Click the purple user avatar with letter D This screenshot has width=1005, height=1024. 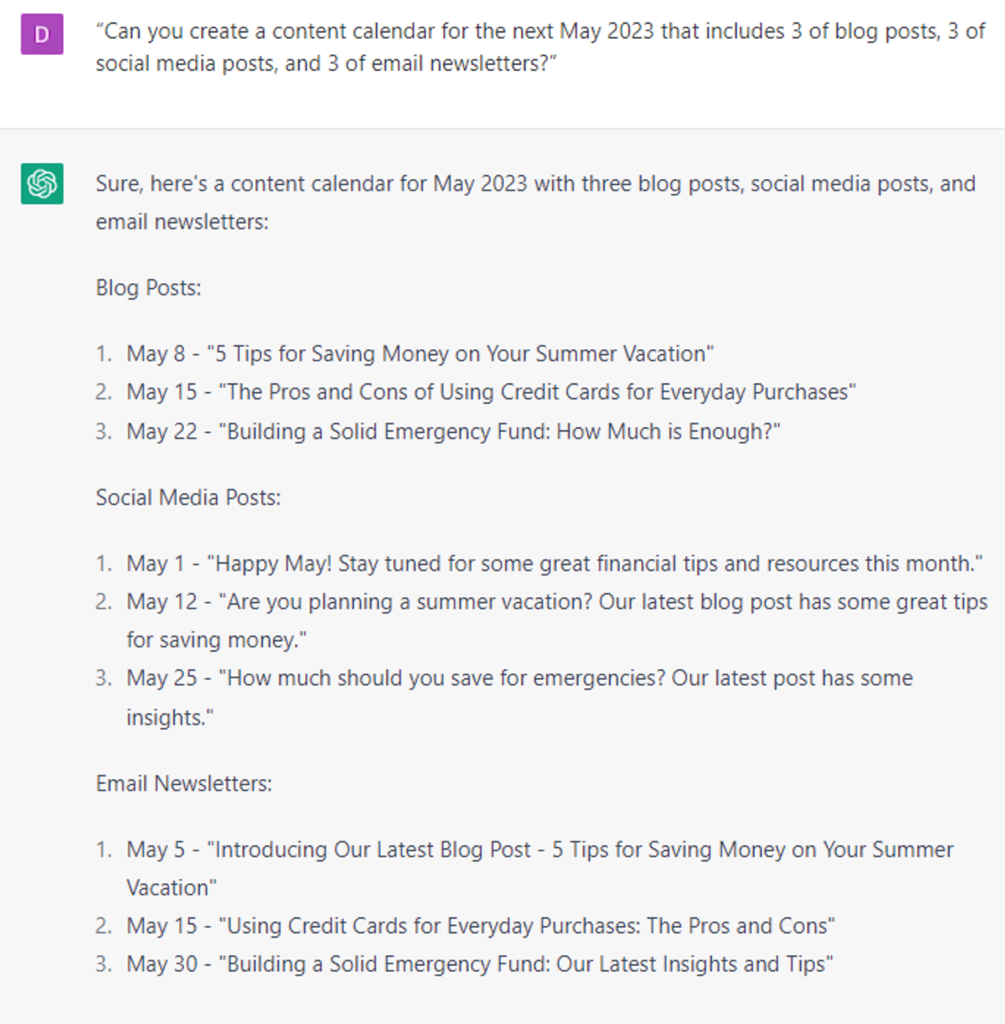(41, 33)
